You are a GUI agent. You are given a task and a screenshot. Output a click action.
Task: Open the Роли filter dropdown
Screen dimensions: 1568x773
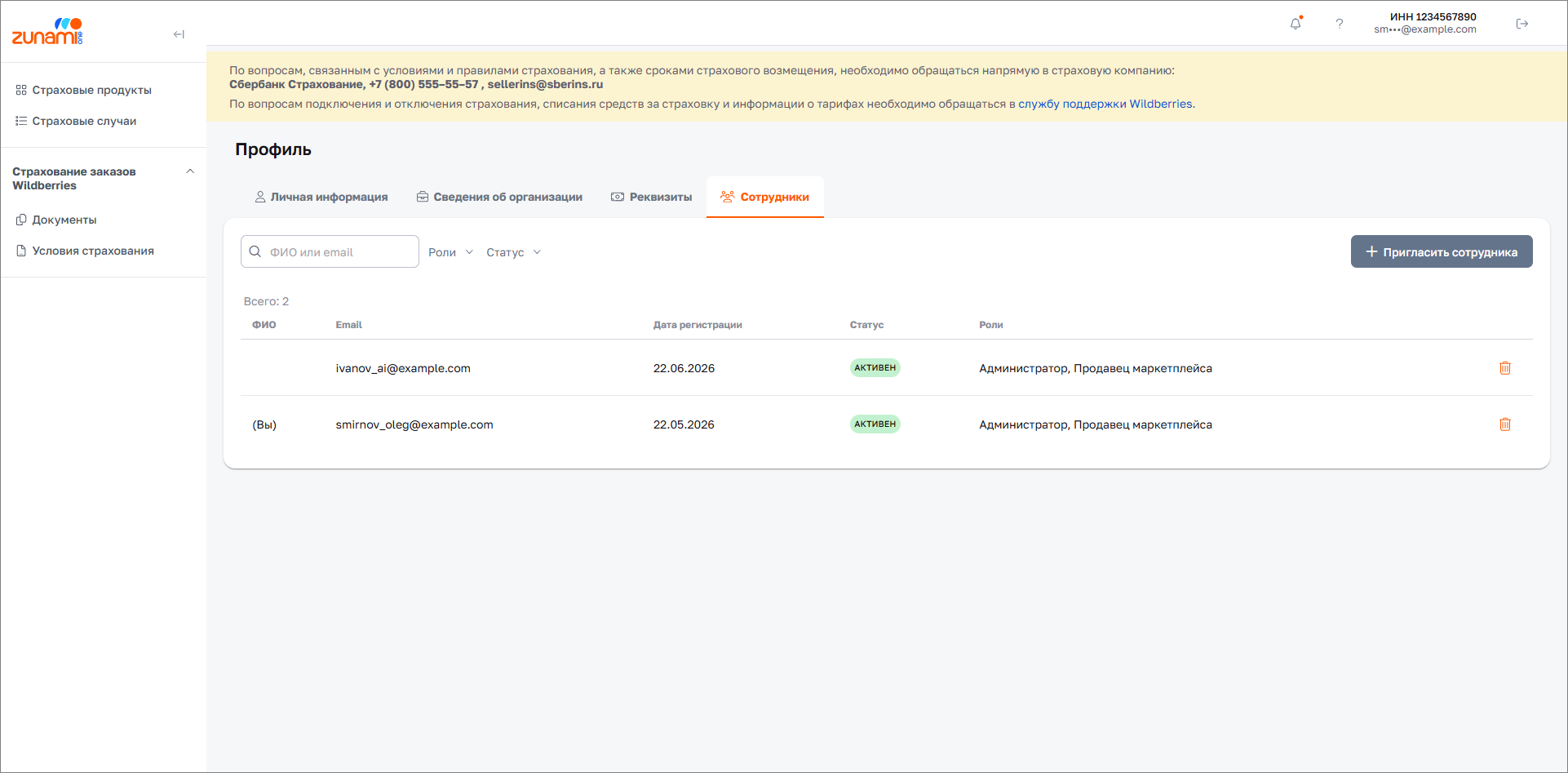tap(450, 252)
